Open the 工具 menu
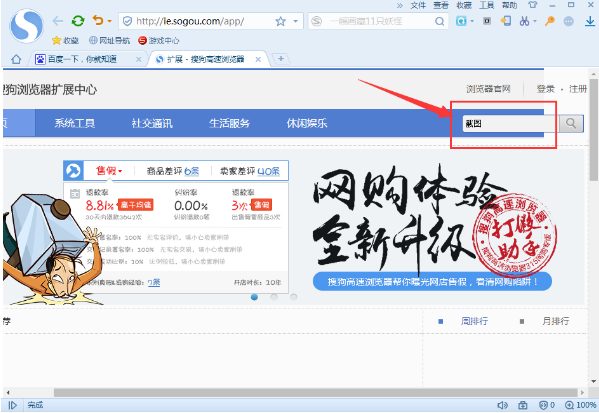The image size is (599, 413). (x=486, y=5)
